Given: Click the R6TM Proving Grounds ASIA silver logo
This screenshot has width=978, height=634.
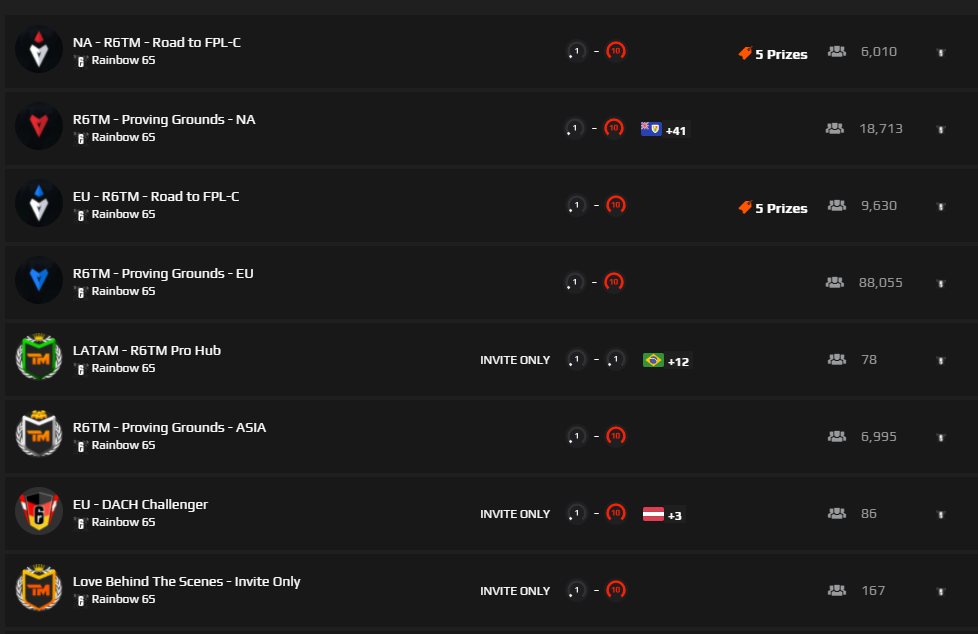Looking at the screenshot, I should coord(38,435).
